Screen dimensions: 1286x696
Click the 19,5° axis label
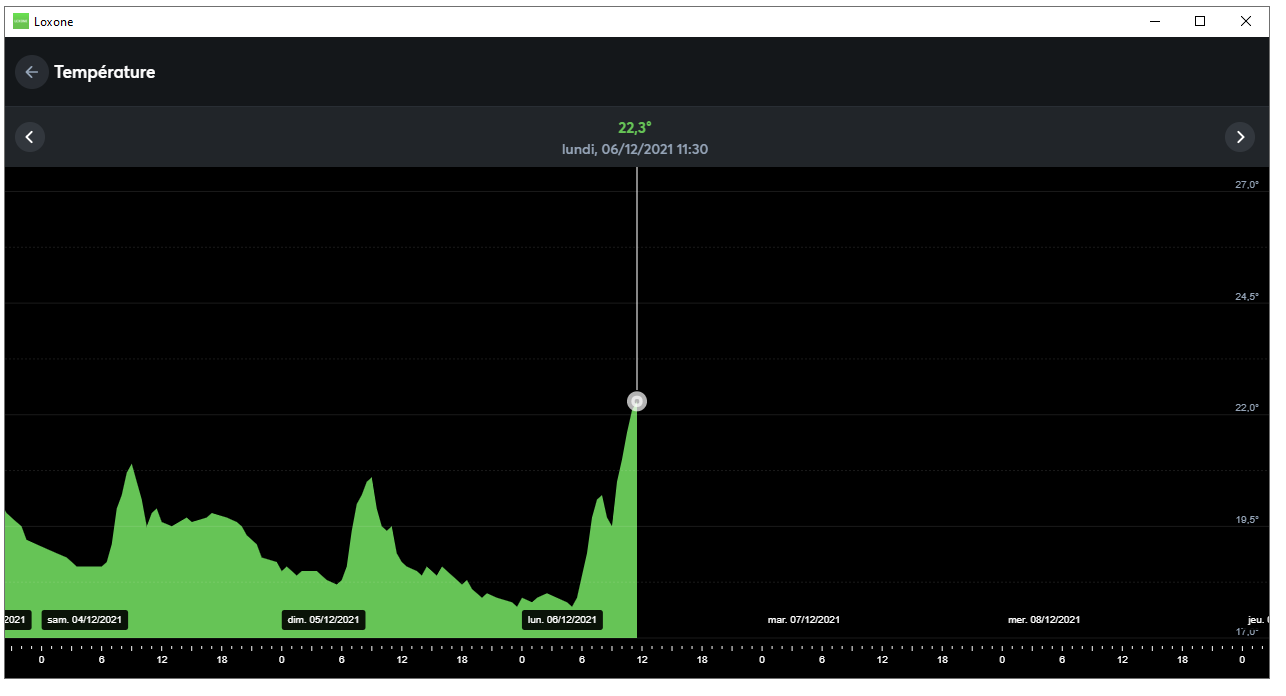[1246, 520]
